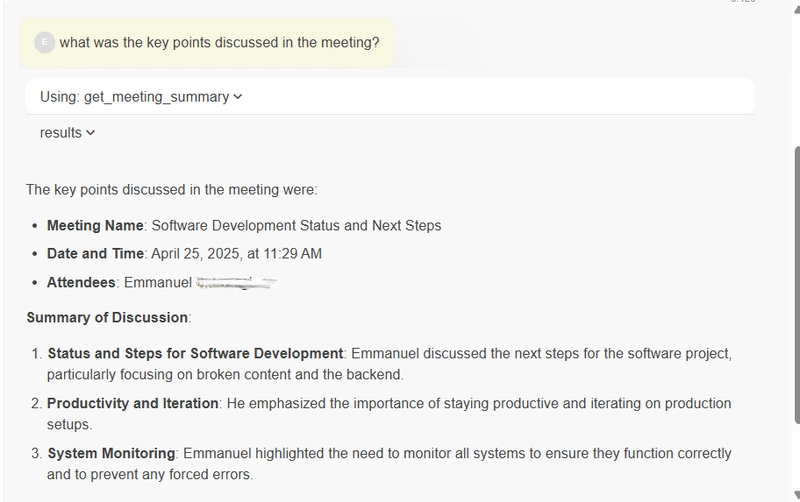Image resolution: width=800 pixels, height=502 pixels.
Task: Click the bold "Date and Time" label
Action: point(95,254)
